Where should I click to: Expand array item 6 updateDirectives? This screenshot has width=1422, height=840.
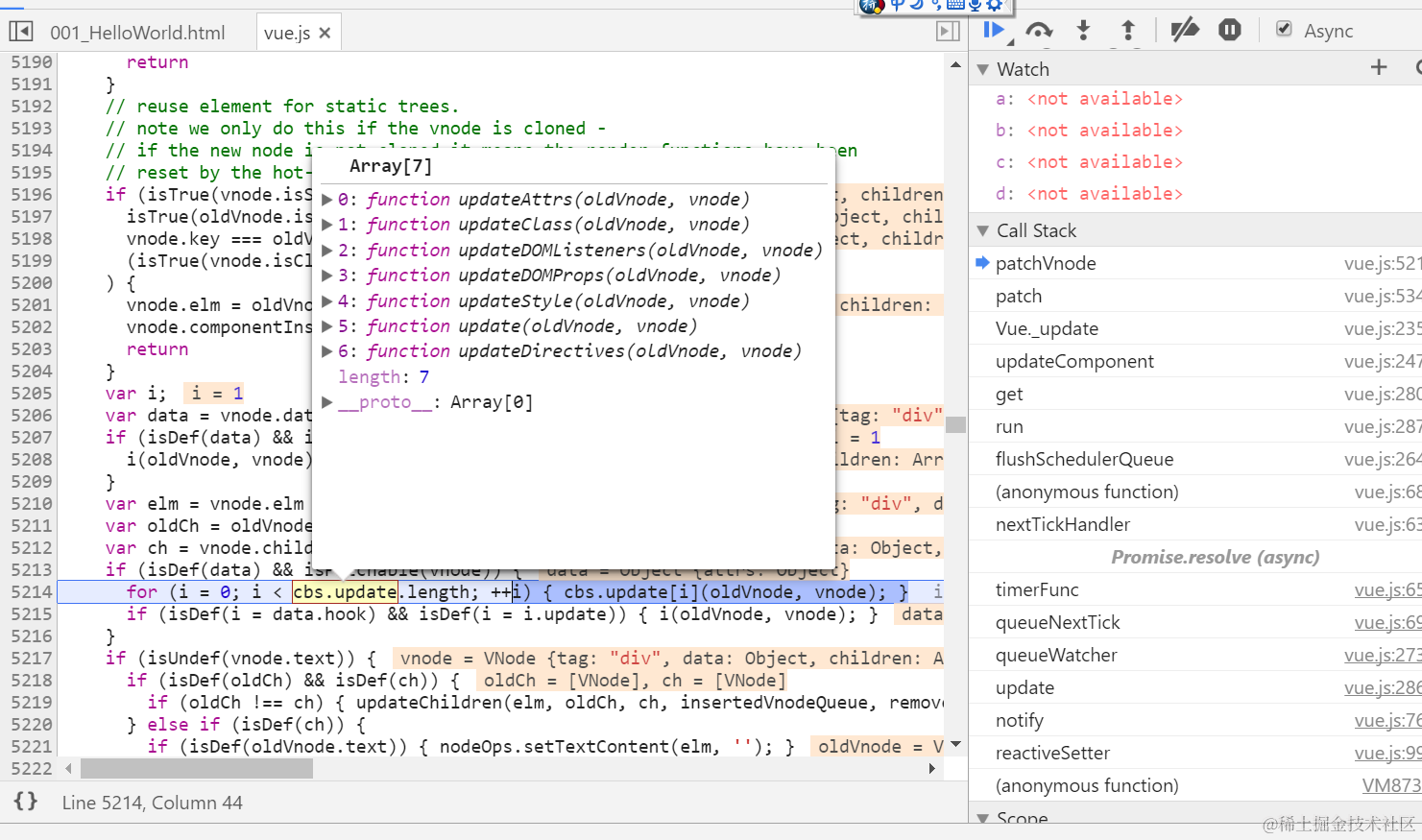tap(327, 351)
